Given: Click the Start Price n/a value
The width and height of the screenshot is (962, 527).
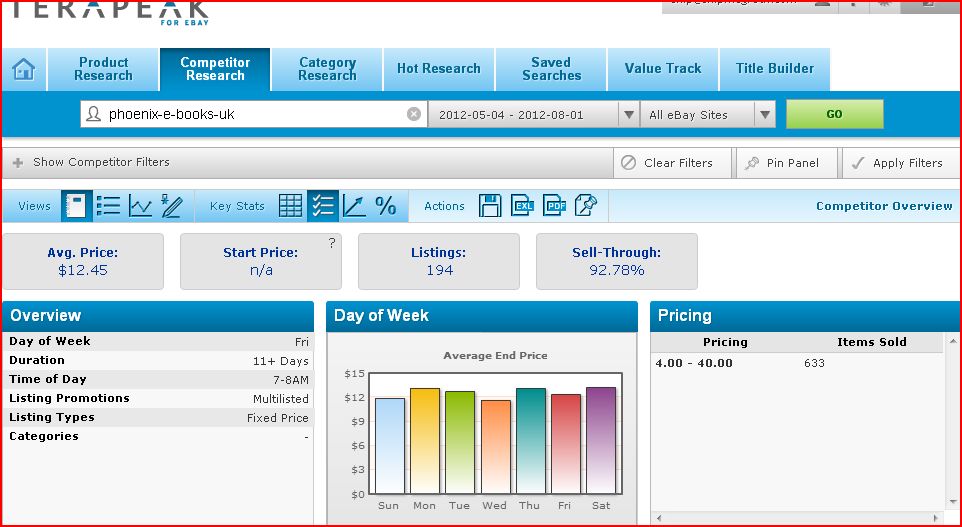Looking at the screenshot, I should 261,271.
